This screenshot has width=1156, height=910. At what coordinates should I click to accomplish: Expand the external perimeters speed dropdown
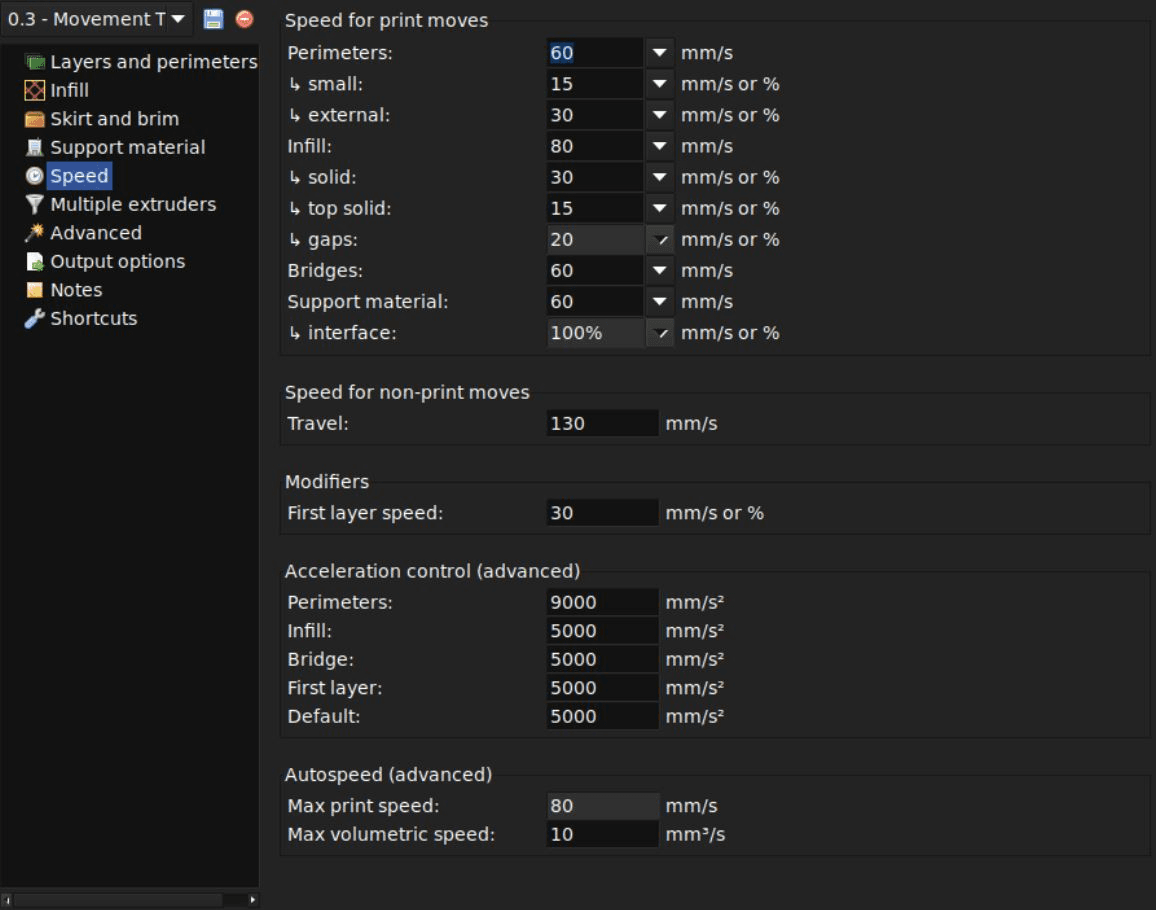659,115
